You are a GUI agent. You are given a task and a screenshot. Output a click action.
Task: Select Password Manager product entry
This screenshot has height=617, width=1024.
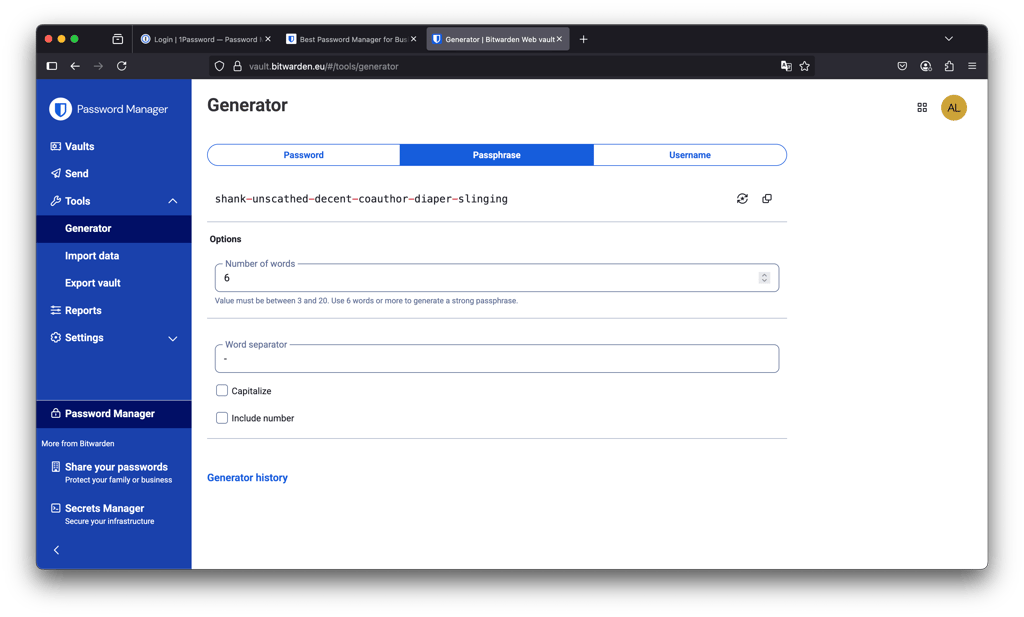point(114,414)
